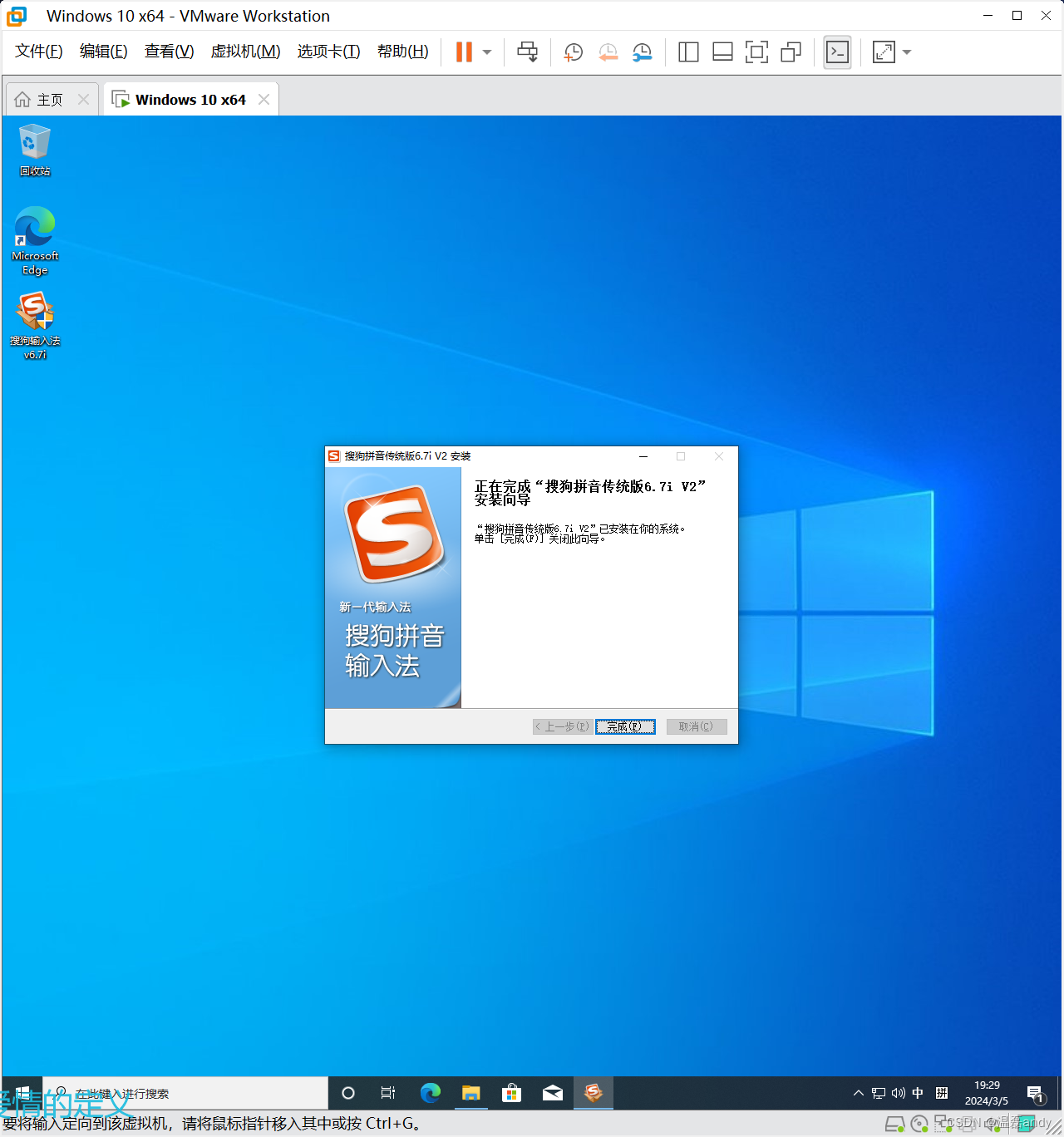The image size is (1064, 1137).
Task: Open the 文件(F) menu
Action: pos(39,52)
